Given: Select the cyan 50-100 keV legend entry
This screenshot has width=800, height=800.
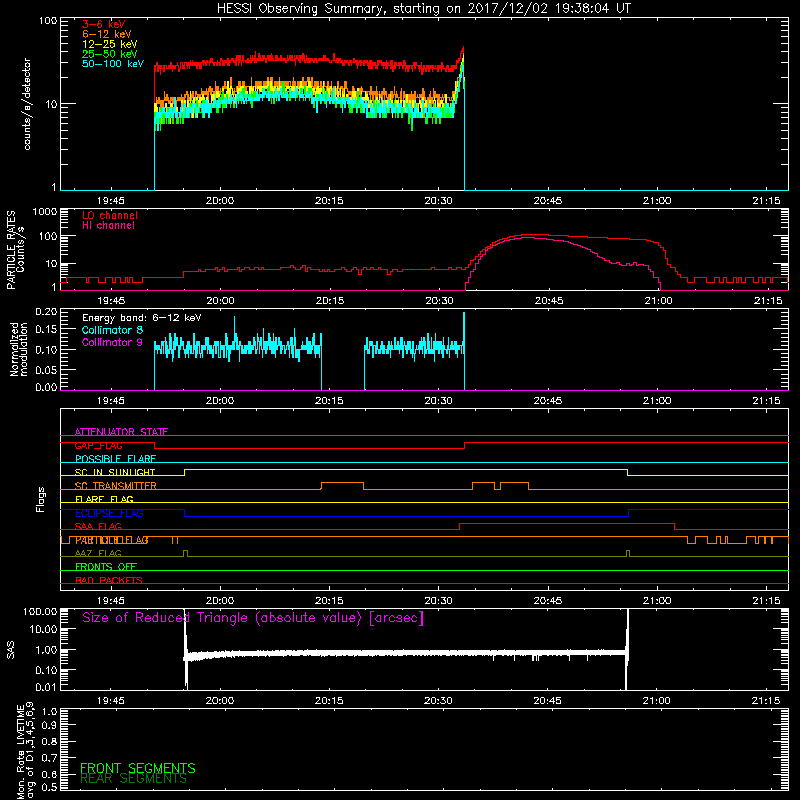Looking at the screenshot, I should [x=113, y=64].
